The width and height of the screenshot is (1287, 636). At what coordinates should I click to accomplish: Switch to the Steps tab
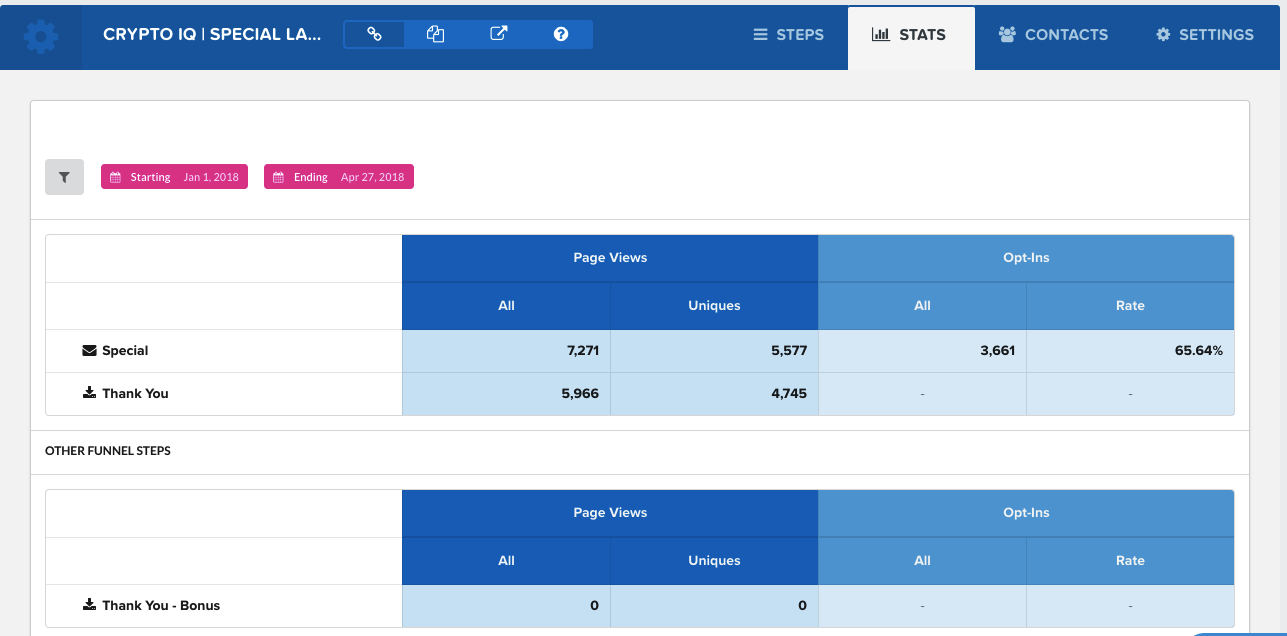click(788, 35)
